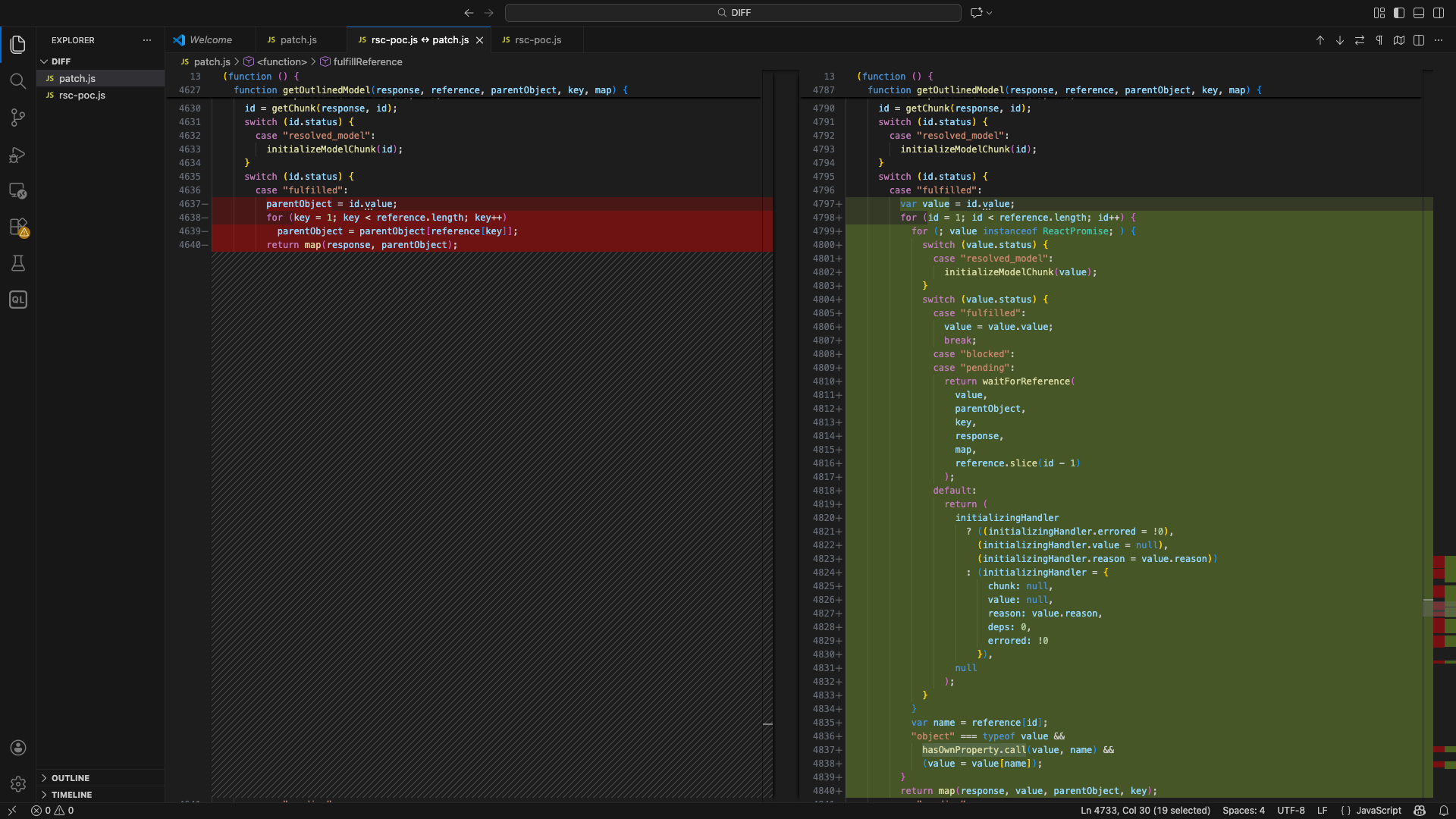The width and height of the screenshot is (1456, 819).
Task: Toggle primary side bar layout button
Action: click(x=1399, y=13)
